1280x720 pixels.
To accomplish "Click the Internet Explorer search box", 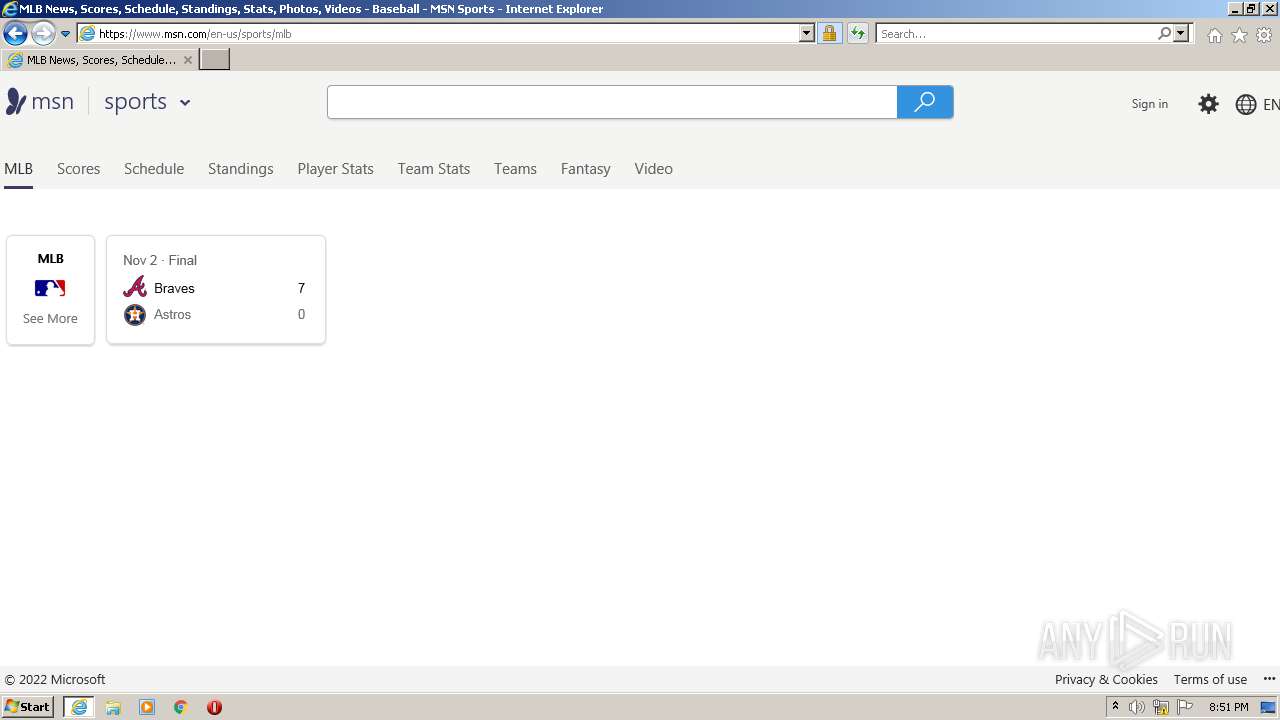I will point(1016,34).
